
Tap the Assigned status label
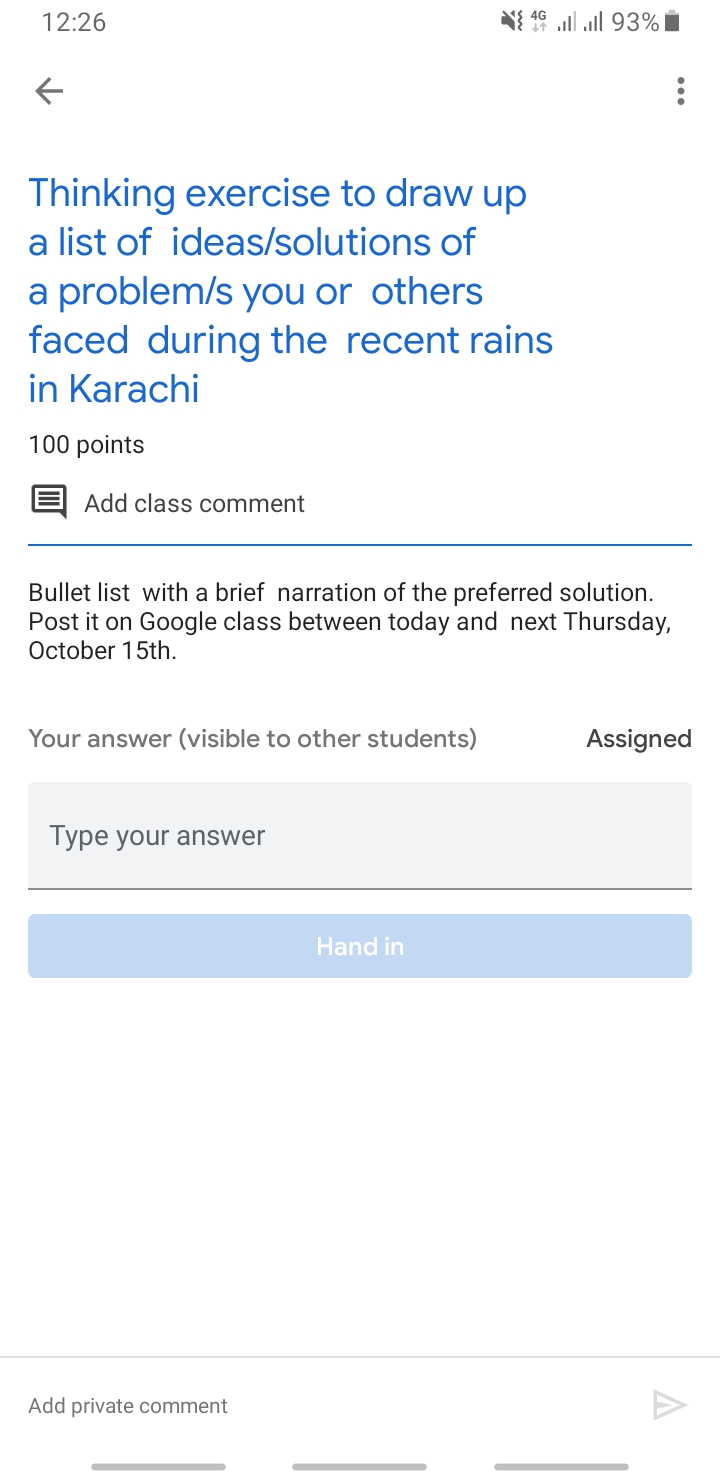pos(638,739)
